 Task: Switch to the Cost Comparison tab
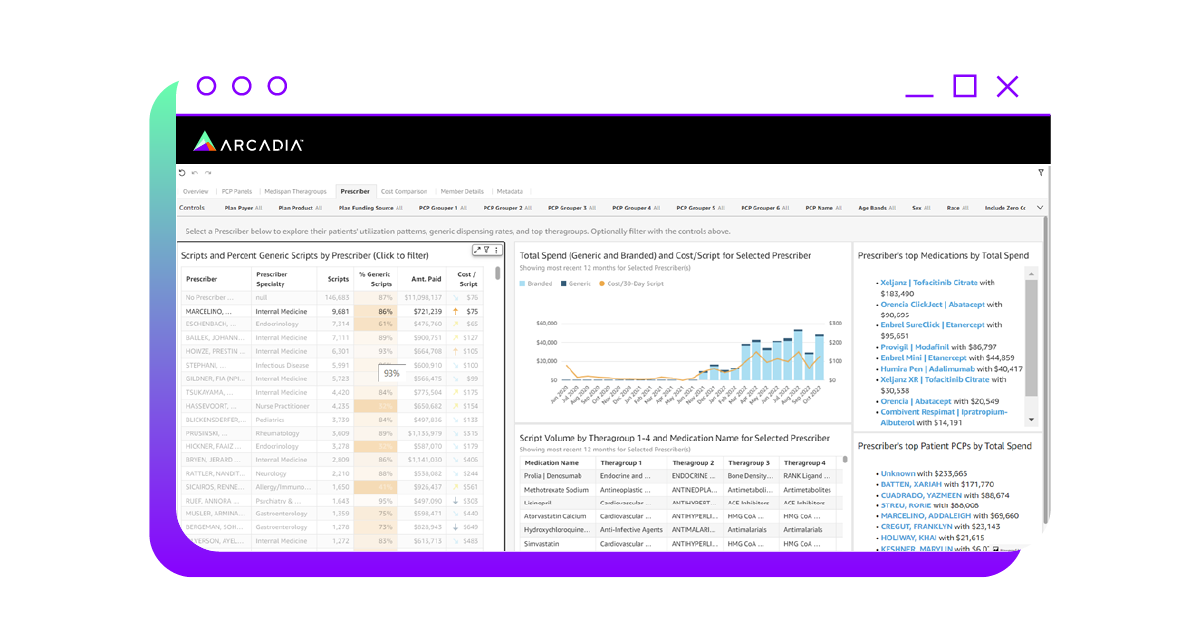(x=404, y=191)
